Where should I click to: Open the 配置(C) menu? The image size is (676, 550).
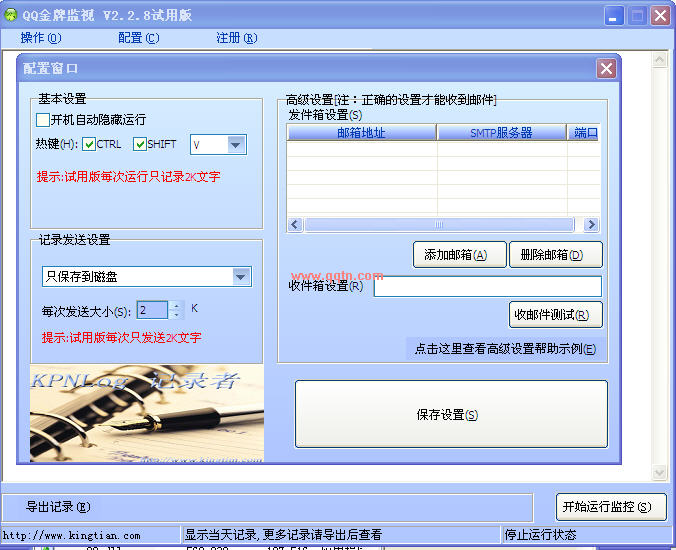click(x=138, y=38)
